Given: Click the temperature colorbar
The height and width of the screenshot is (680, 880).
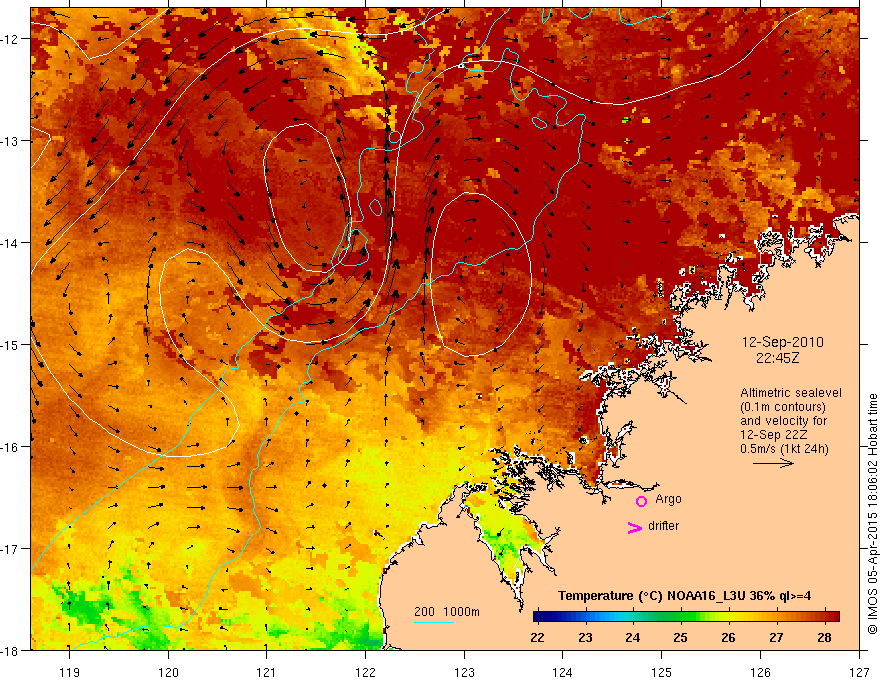Looking at the screenshot, I should pos(686,617).
